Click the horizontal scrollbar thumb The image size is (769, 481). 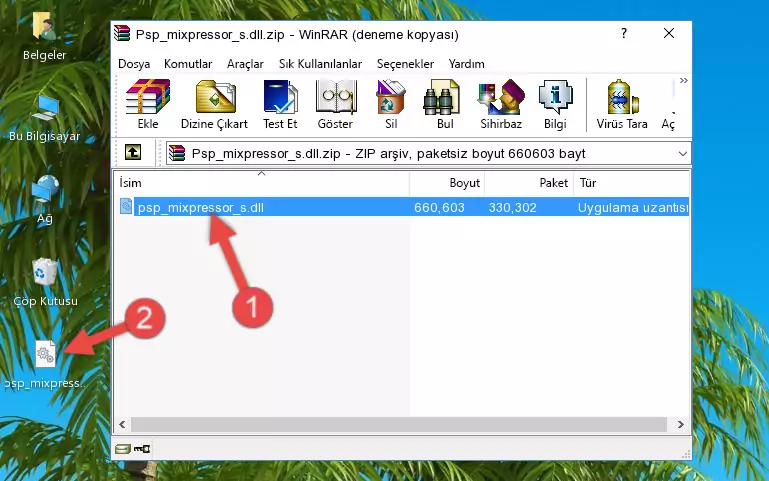coord(399,425)
